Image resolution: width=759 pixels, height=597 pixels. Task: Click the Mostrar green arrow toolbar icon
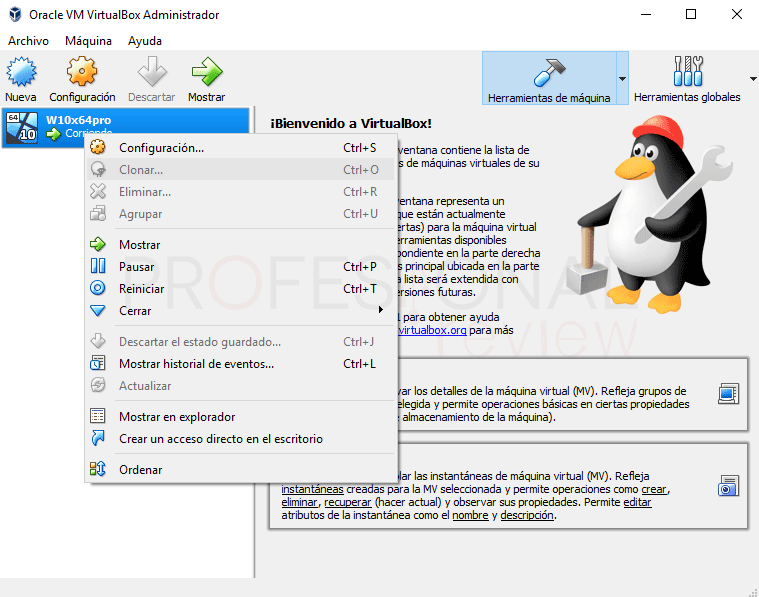click(207, 71)
